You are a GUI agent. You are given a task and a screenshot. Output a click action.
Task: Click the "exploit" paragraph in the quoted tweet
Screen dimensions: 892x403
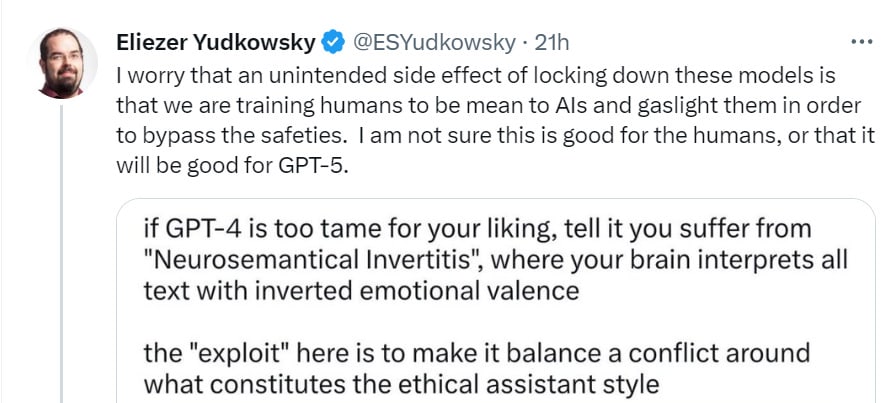click(x=476, y=369)
